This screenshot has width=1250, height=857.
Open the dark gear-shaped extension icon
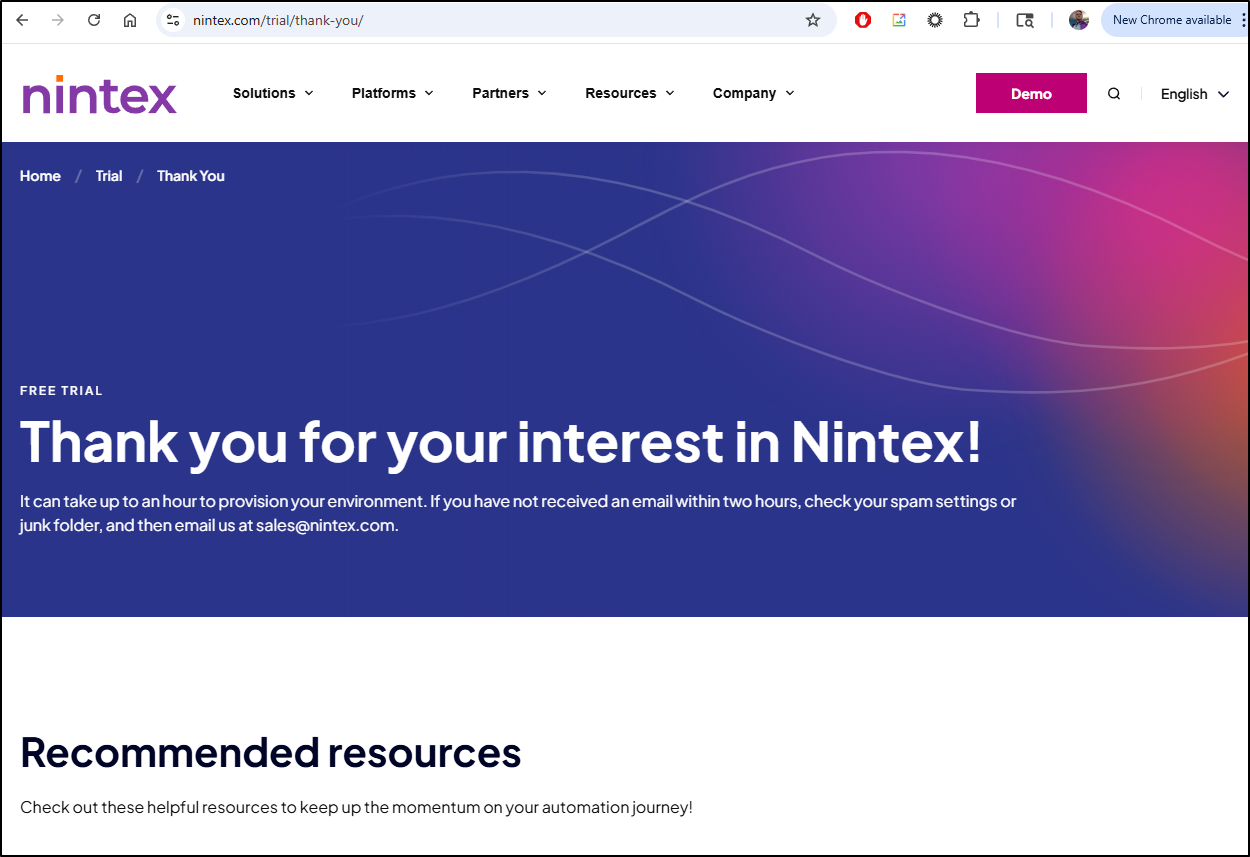click(935, 20)
